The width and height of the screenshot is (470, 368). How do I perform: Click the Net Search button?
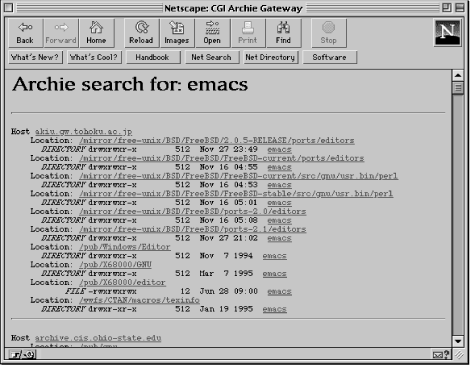(x=212, y=57)
